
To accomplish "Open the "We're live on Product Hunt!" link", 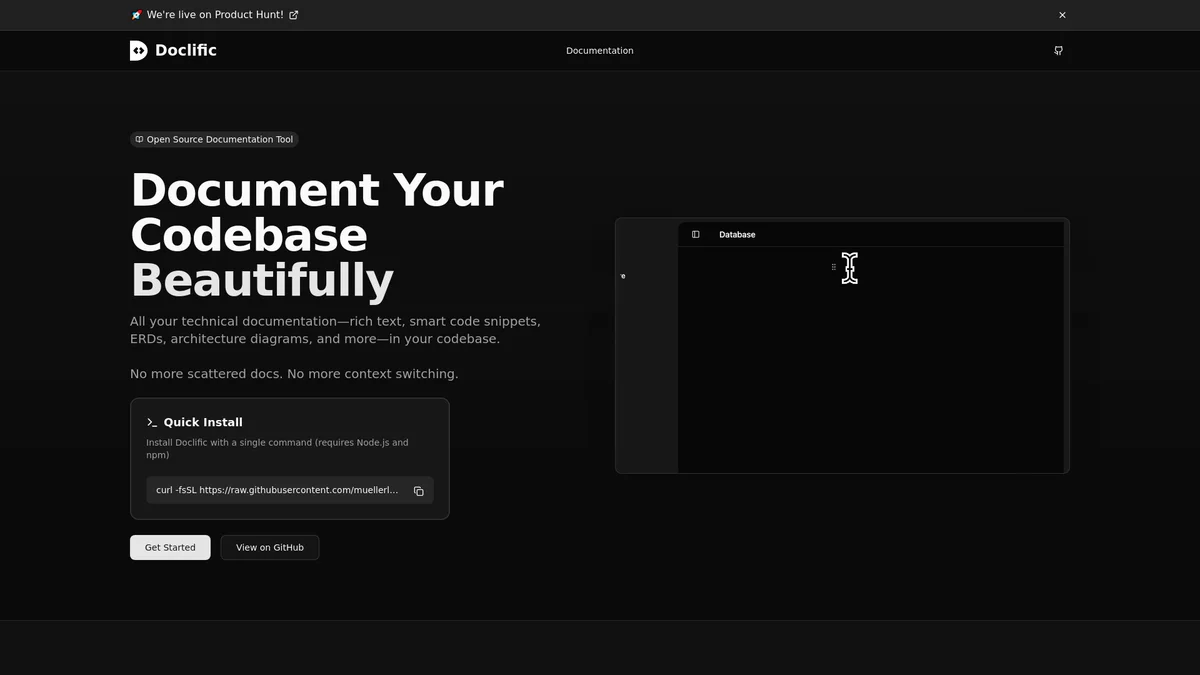I will coord(214,15).
